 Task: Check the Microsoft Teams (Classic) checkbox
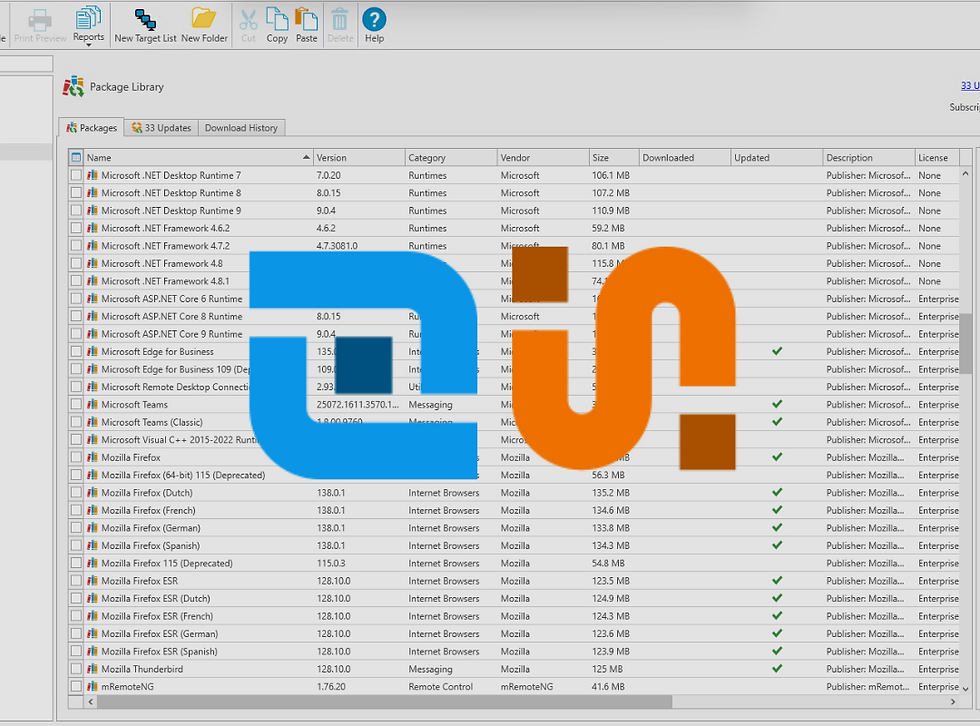click(76, 422)
